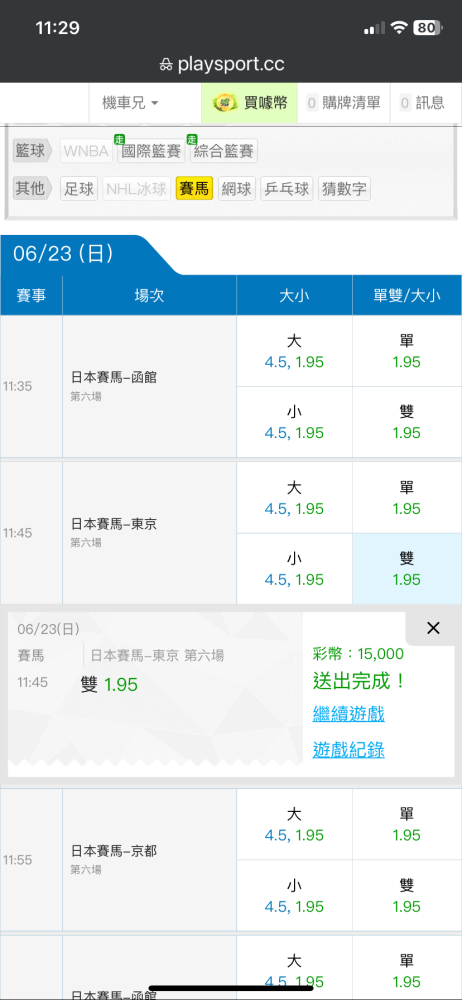The height and width of the screenshot is (1000, 462).
Task: Click the 單雙/大小 column header
Action: (407, 296)
